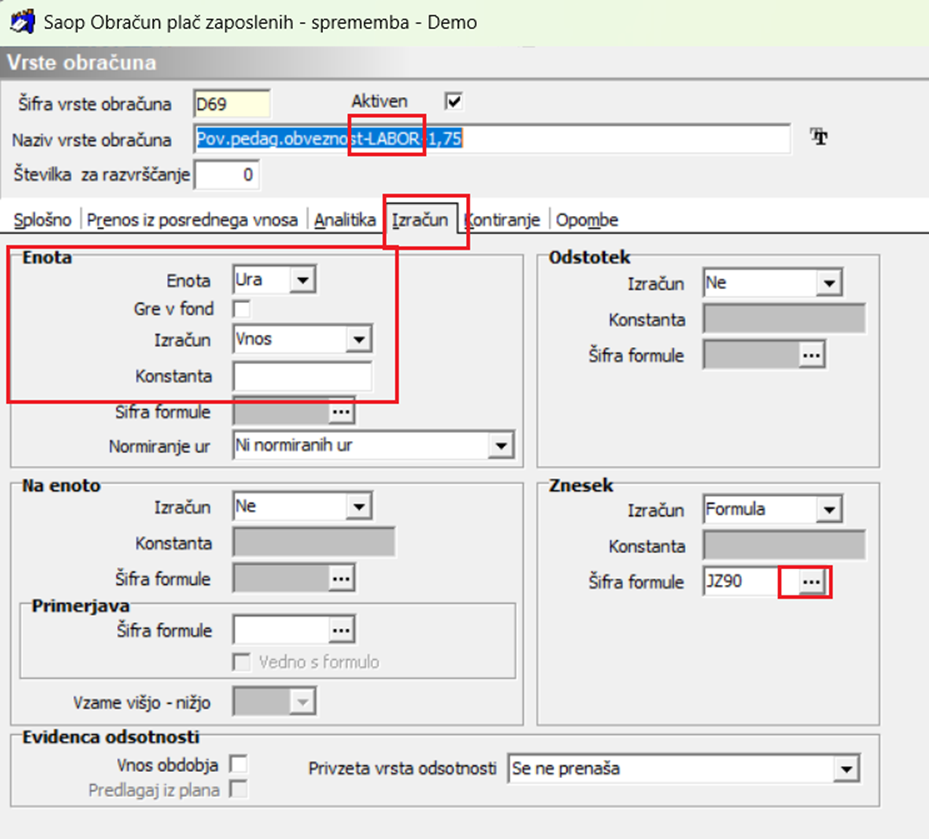Toggle the Aktiven checkbox
Image resolution: width=929 pixels, height=839 pixels.
pyautogui.click(x=454, y=101)
